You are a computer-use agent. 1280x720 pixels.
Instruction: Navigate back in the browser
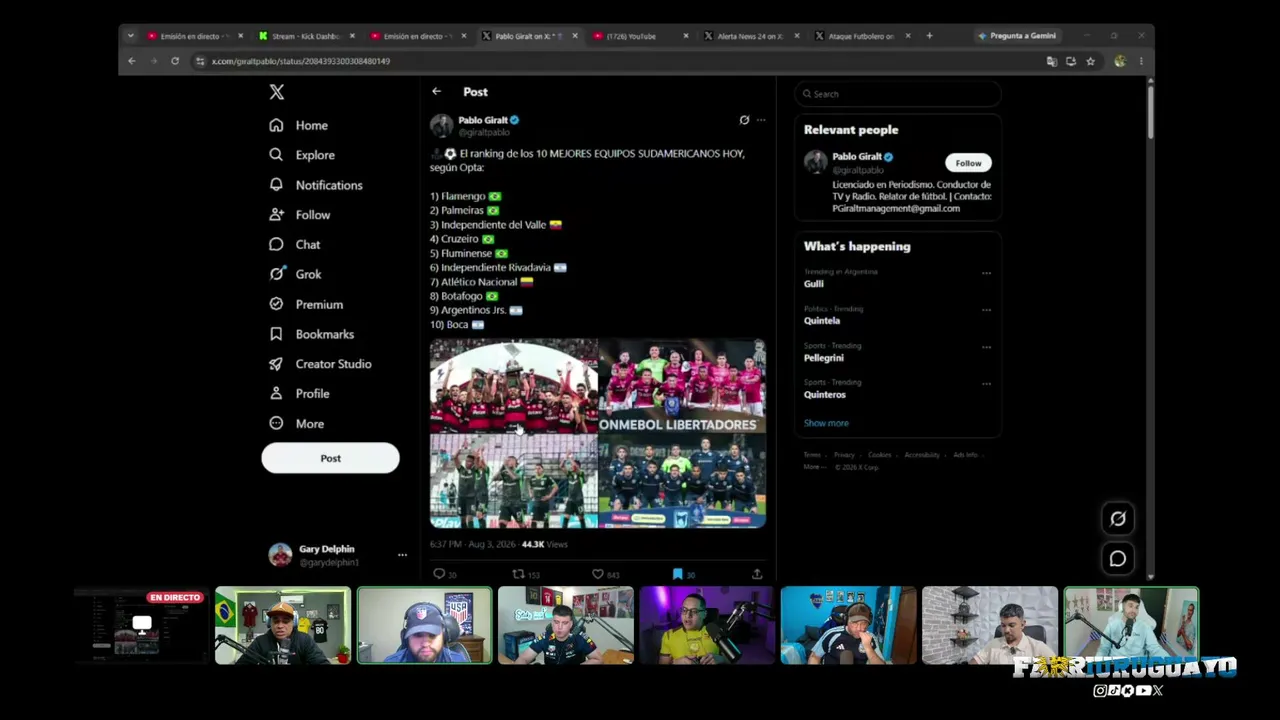(x=131, y=61)
